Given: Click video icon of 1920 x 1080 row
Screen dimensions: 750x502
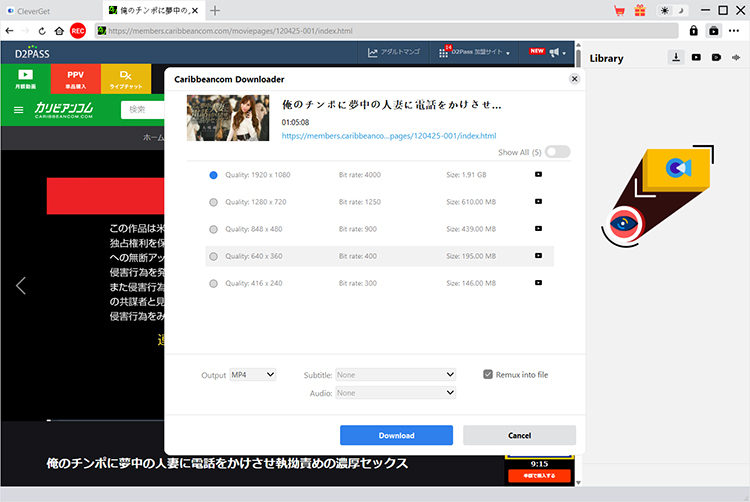Looking at the screenshot, I should click(x=538, y=175).
